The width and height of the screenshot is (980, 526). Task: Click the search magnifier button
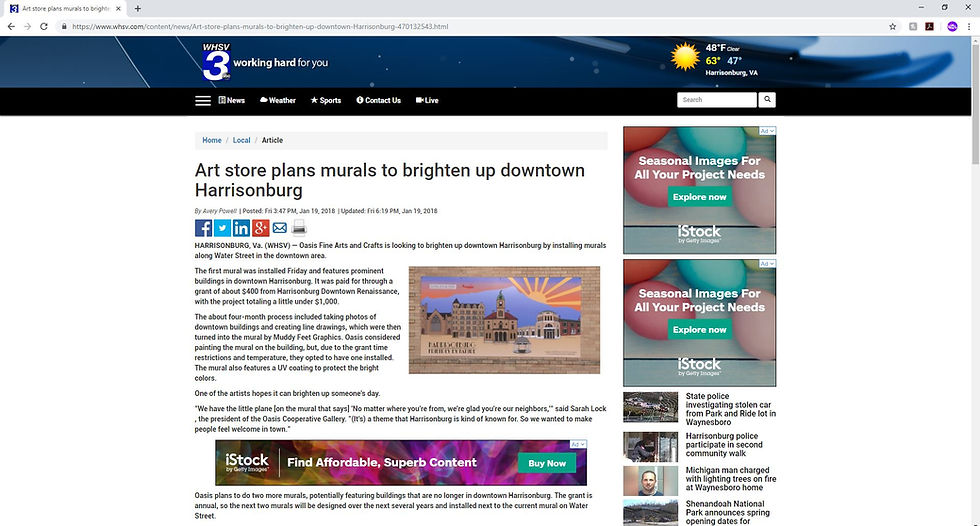tap(767, 99)
